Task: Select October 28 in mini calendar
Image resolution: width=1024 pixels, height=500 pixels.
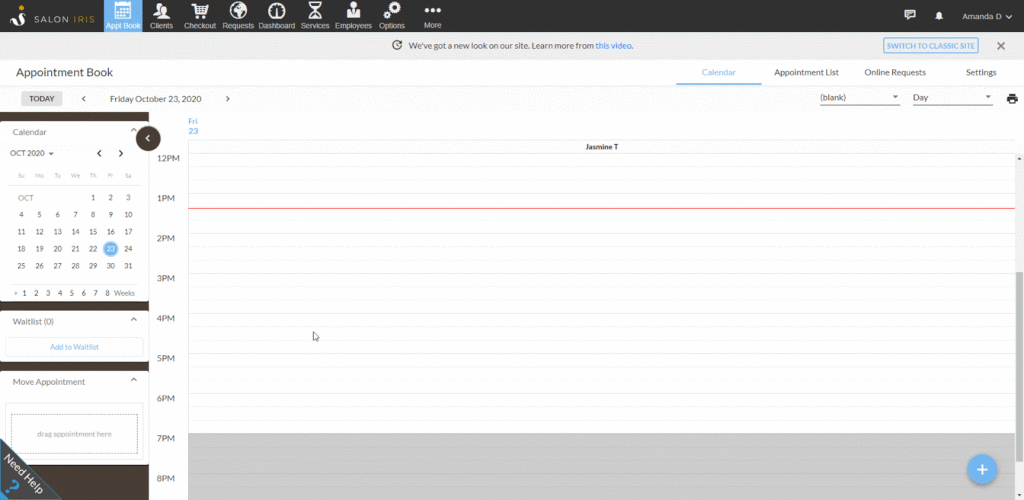Action: click(75, 266)
